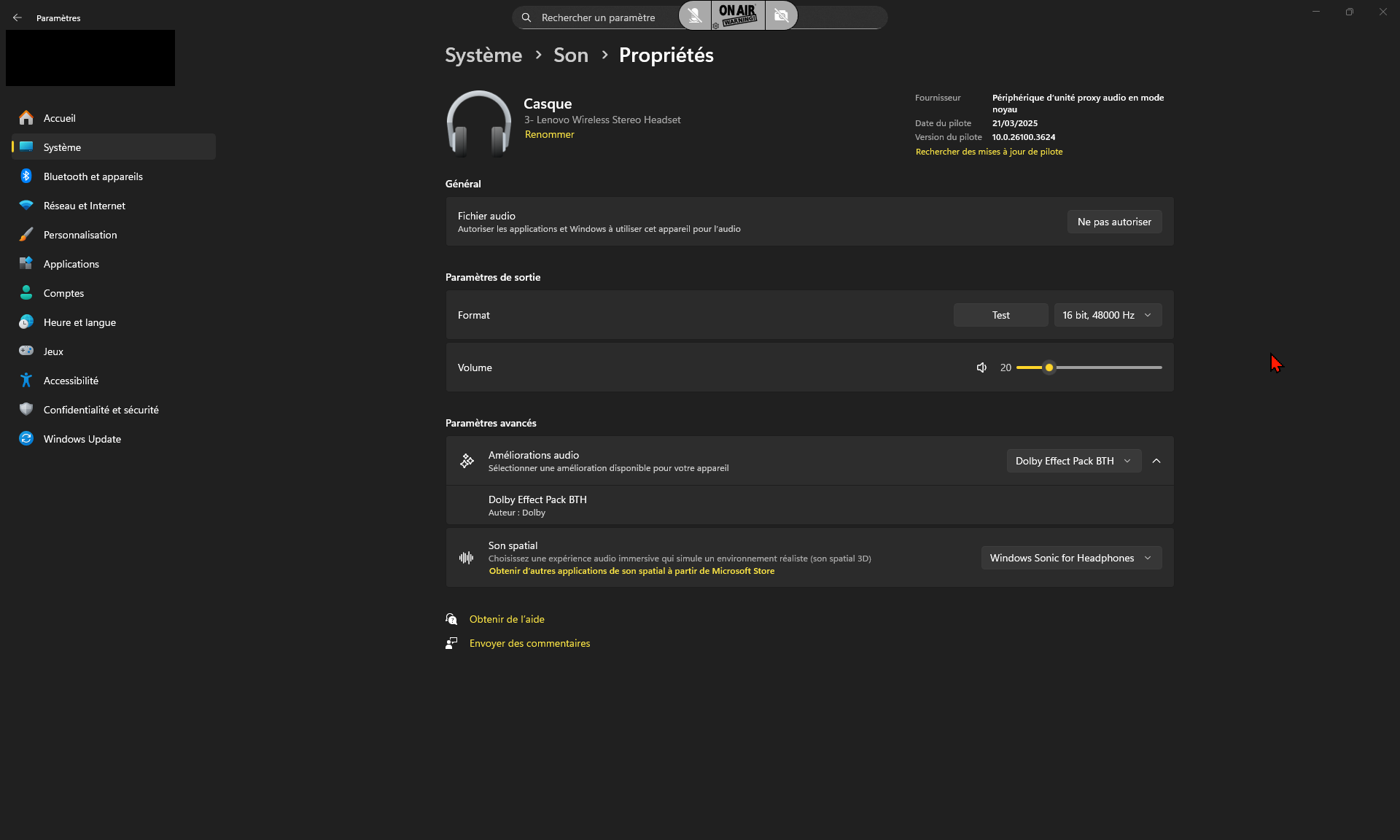Click the volume slider thumb
The height and width of the screenshot is (840, 1400).
click(x=1049, y=367)
